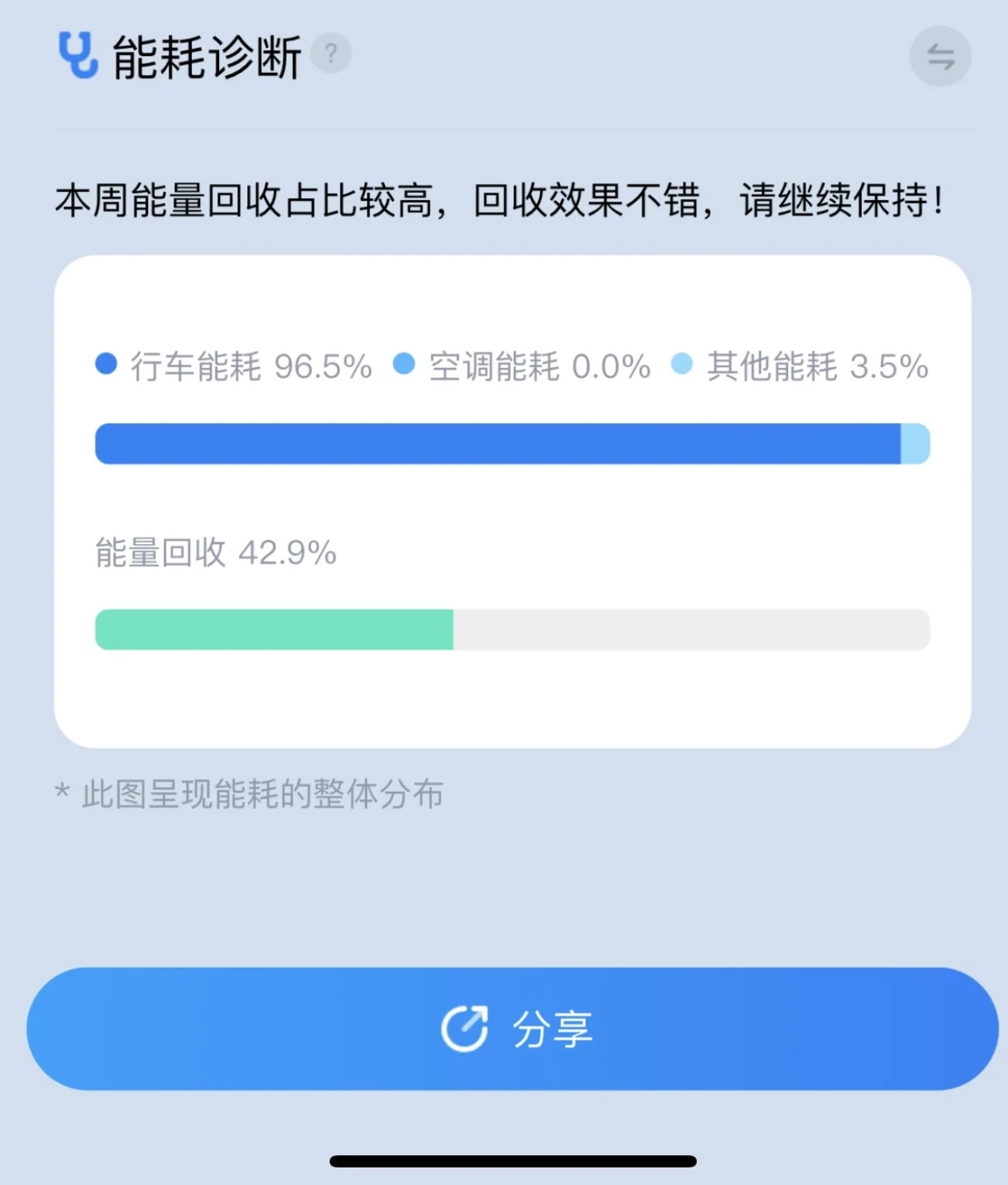This screenshot has width=1008, height=1185.
Task: Click the dark blue driving consumption bar
Action: pyautogui.click(x=497, y=443)
